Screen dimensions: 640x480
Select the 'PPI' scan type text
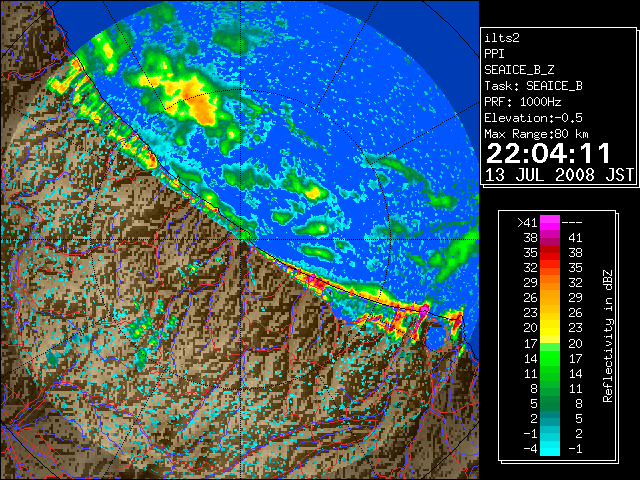[494, 54]
